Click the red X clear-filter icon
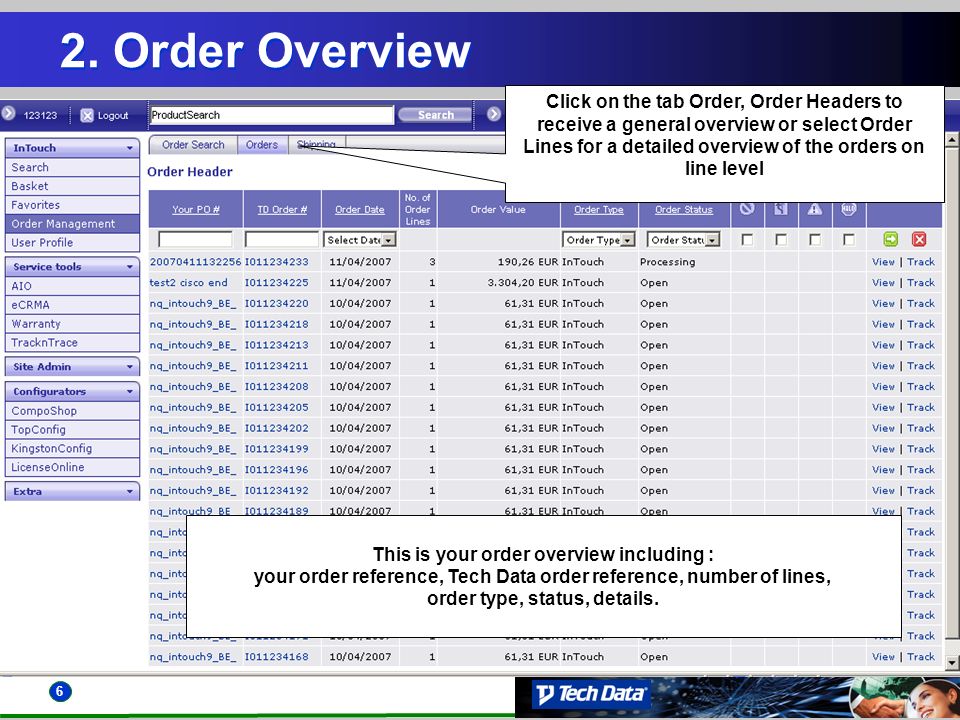 (x=919, y=239)
